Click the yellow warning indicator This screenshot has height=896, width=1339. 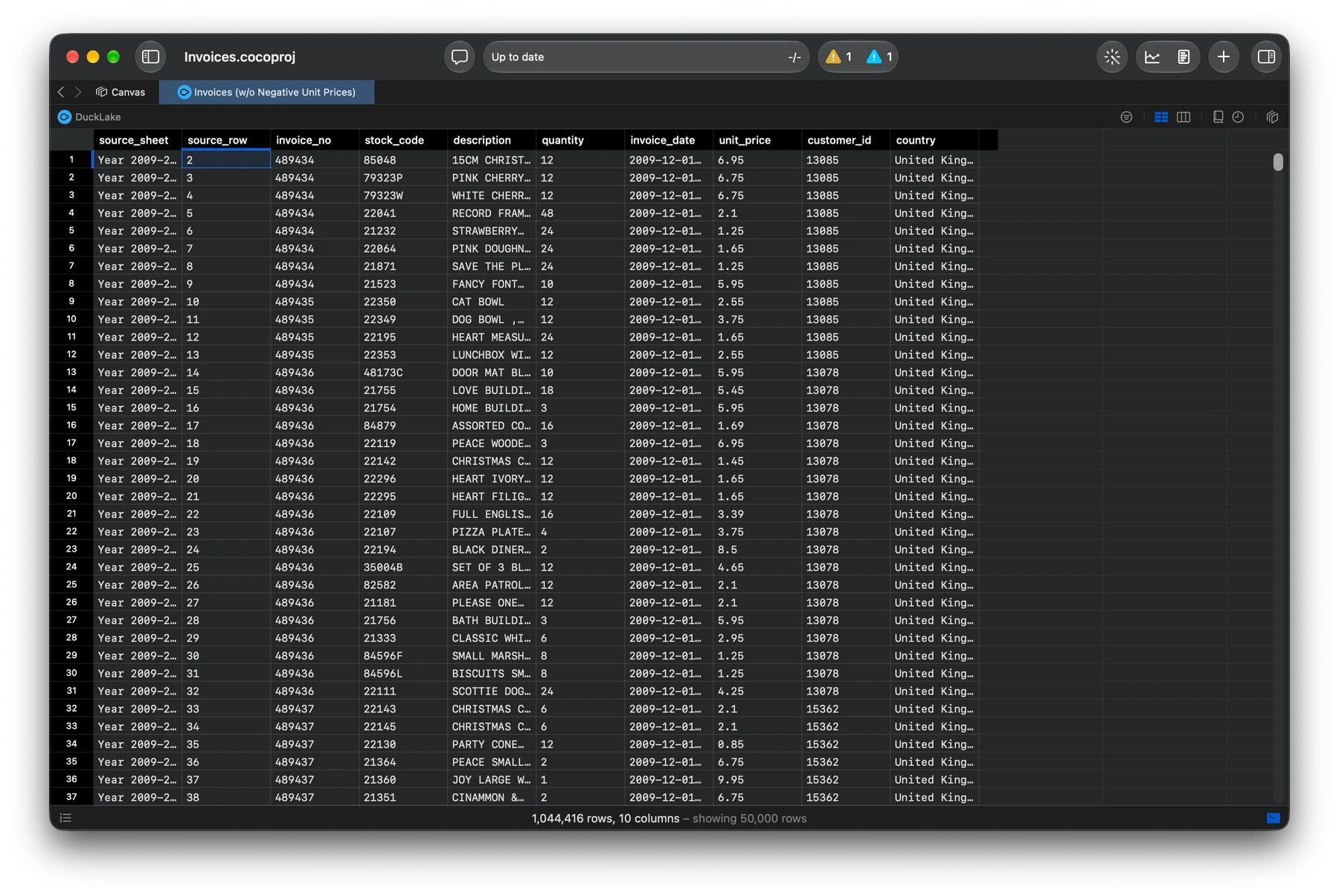[x=838, y=57]
